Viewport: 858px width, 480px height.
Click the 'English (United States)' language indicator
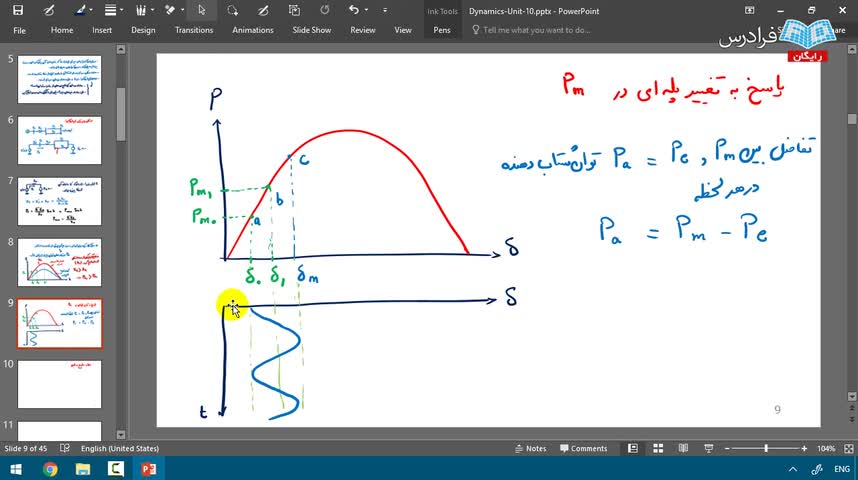point(120,448)
